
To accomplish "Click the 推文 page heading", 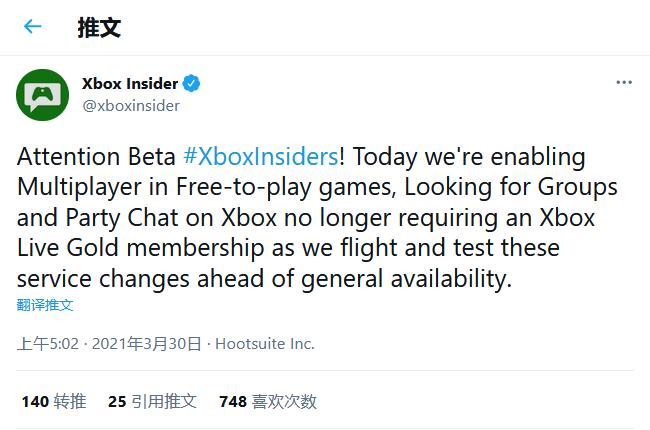I will pyautogui.click(x=99, y=27).
